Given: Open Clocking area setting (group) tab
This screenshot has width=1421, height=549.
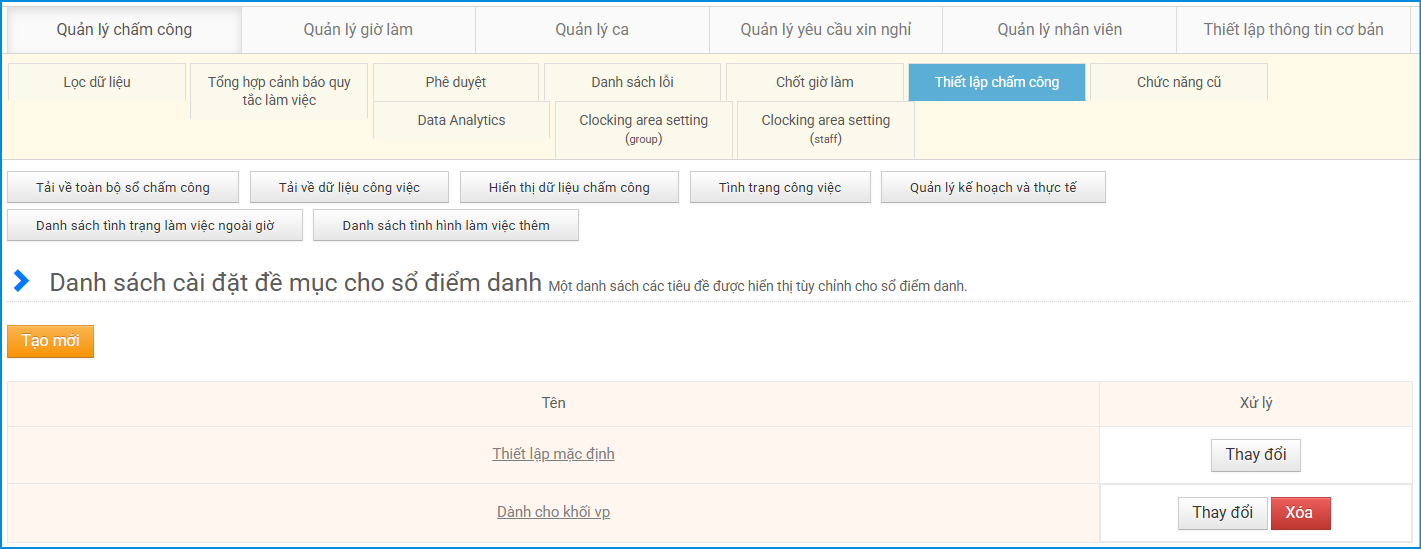Looking at the screenshot, I should [x=643, y=129].
